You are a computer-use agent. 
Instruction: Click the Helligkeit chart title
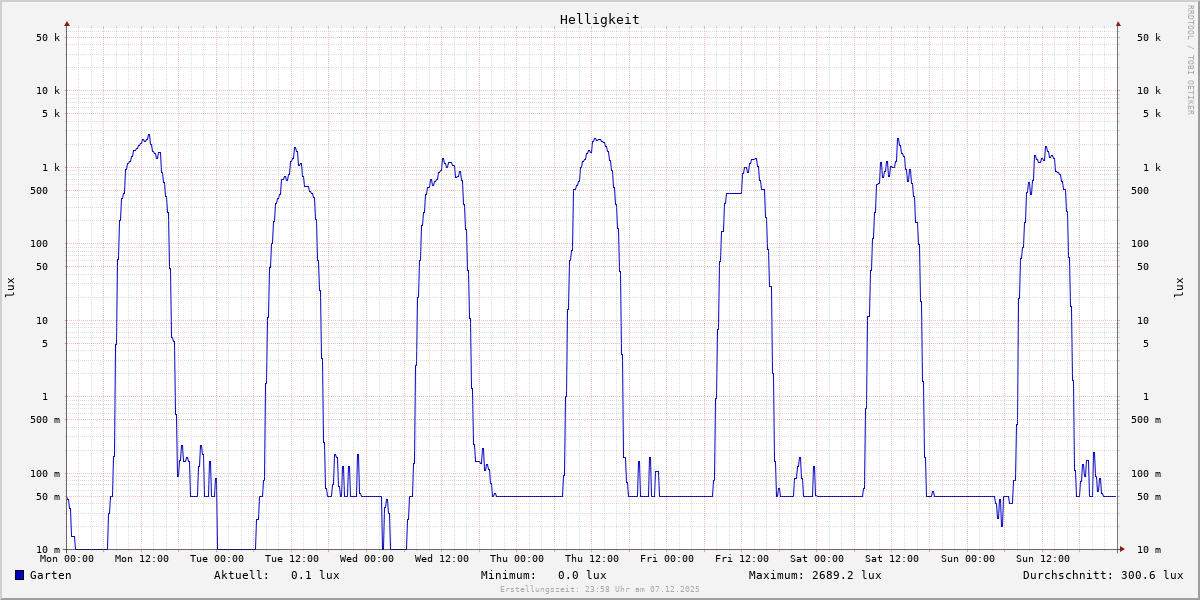[x=599, y=19]
